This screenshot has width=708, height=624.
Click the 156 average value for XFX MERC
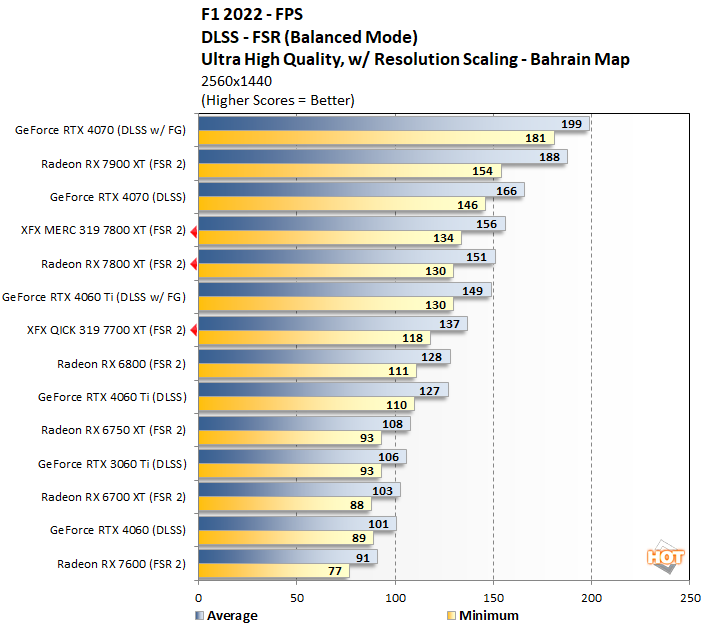pyautogui.click(x=486, y=224)
